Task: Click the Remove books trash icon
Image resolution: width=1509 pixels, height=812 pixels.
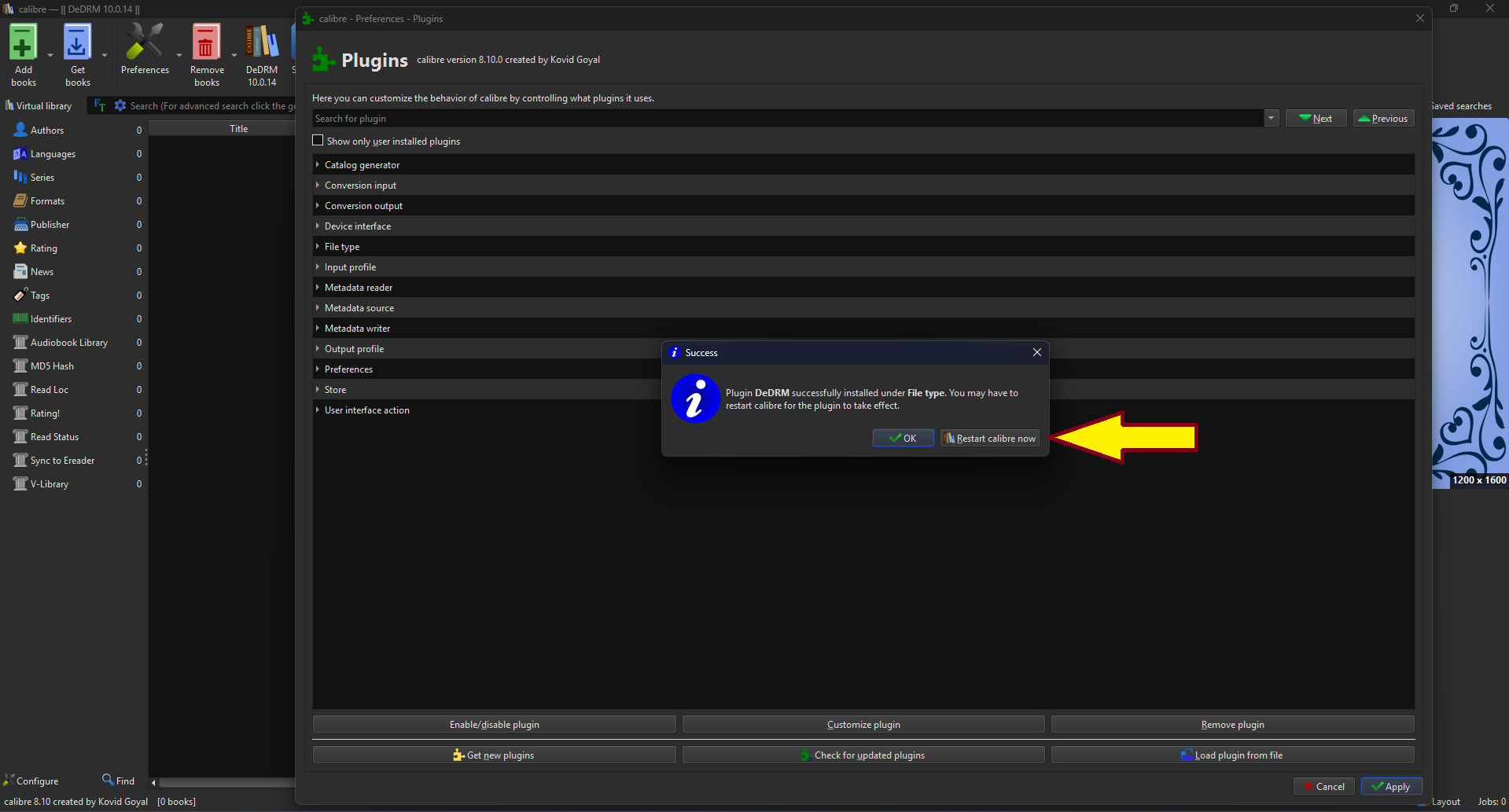Action: [x=206, y=43]
